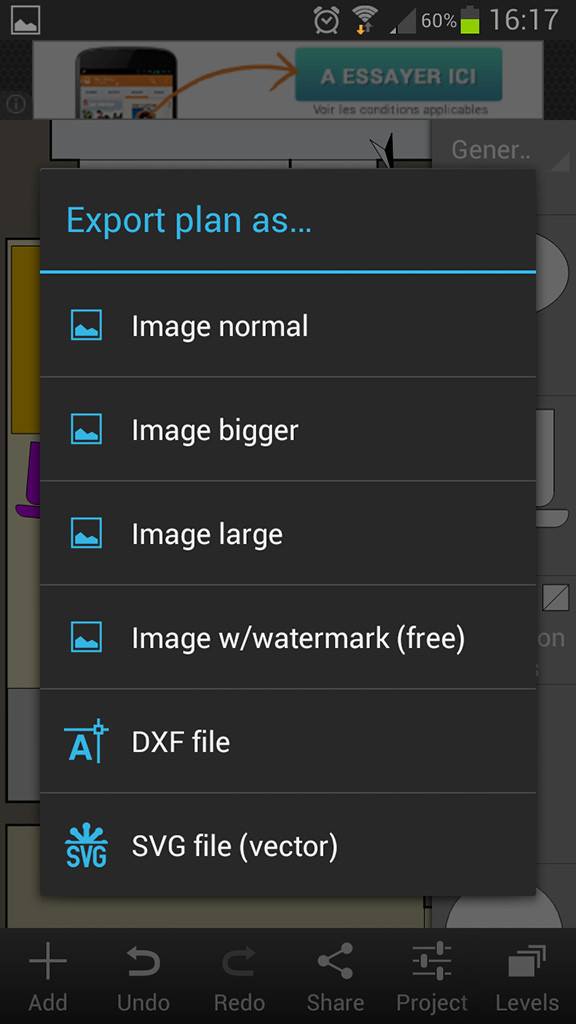Click the ad info circle icon
The width and height of the screenshot is (576, 1024).
(15, 104)
